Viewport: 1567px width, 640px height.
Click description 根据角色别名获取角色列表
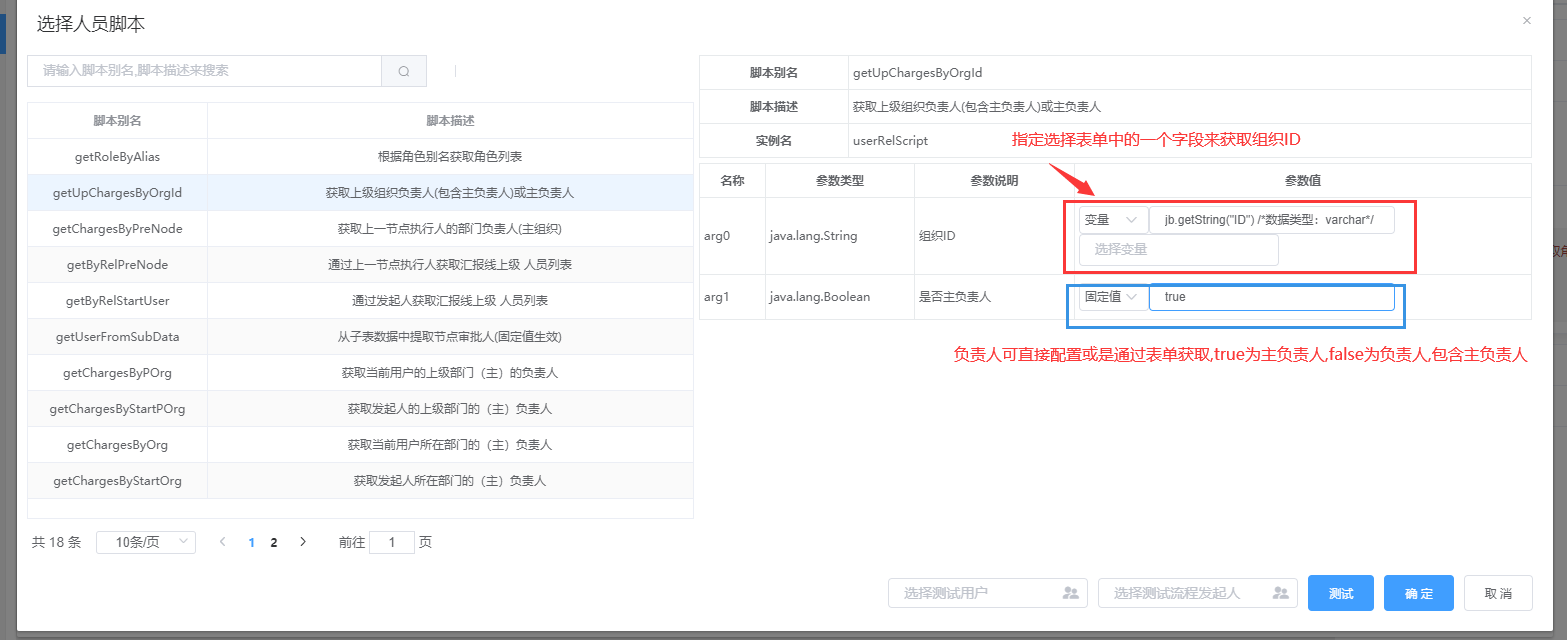(450, 157)
